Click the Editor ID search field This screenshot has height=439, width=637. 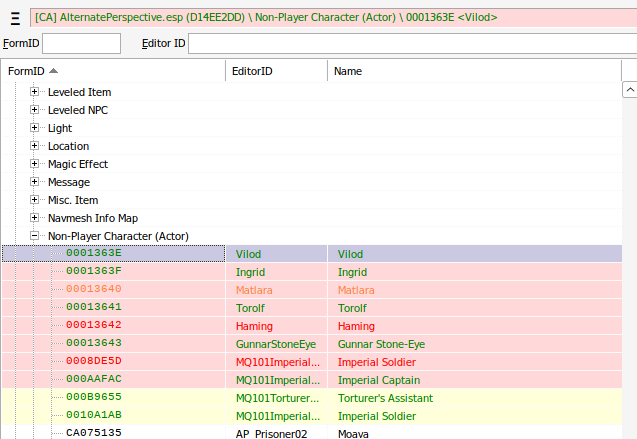pos(412,43)
